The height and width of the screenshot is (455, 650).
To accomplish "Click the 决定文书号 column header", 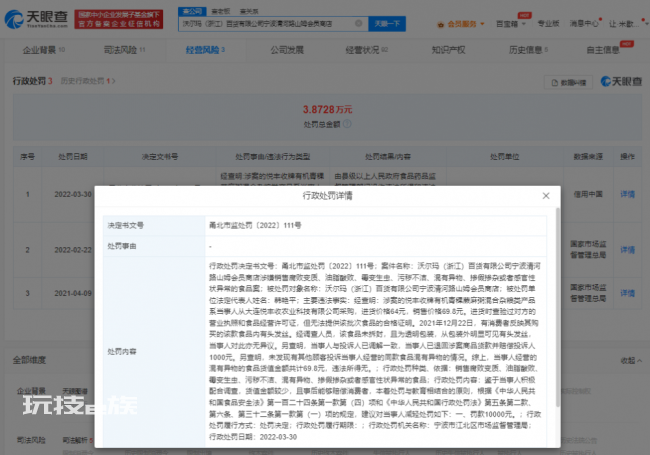I will [160, 157].
